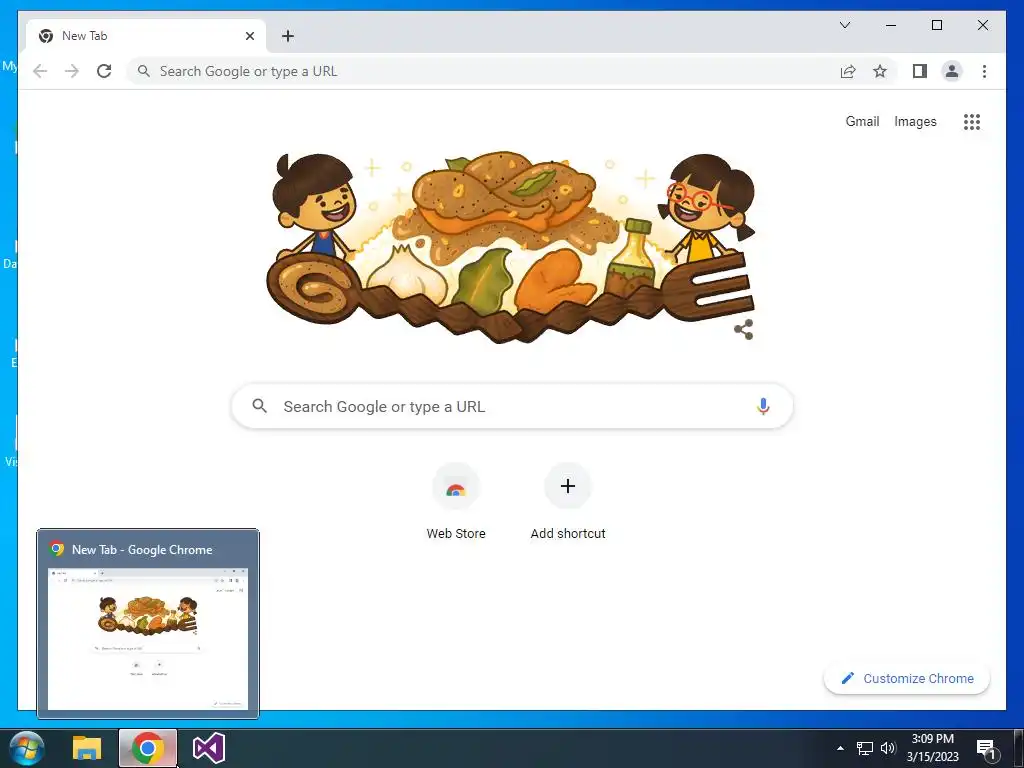Open File Explorer from the taskbar
The height and width of the screenshot is (768, 1024).
(x=87, y=748)
